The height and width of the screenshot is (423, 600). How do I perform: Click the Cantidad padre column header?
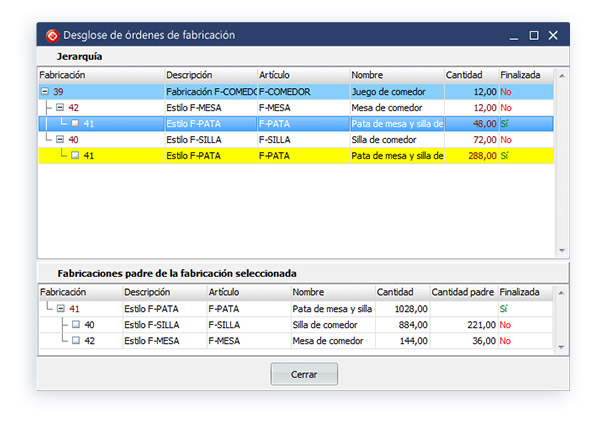[462, 292]
